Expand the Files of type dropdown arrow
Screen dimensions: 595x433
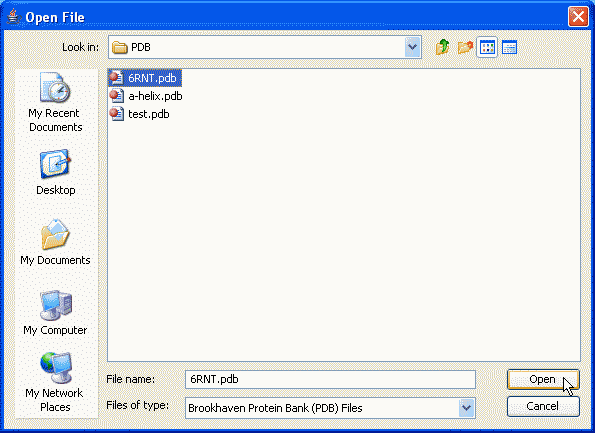(x=466, y=408)
